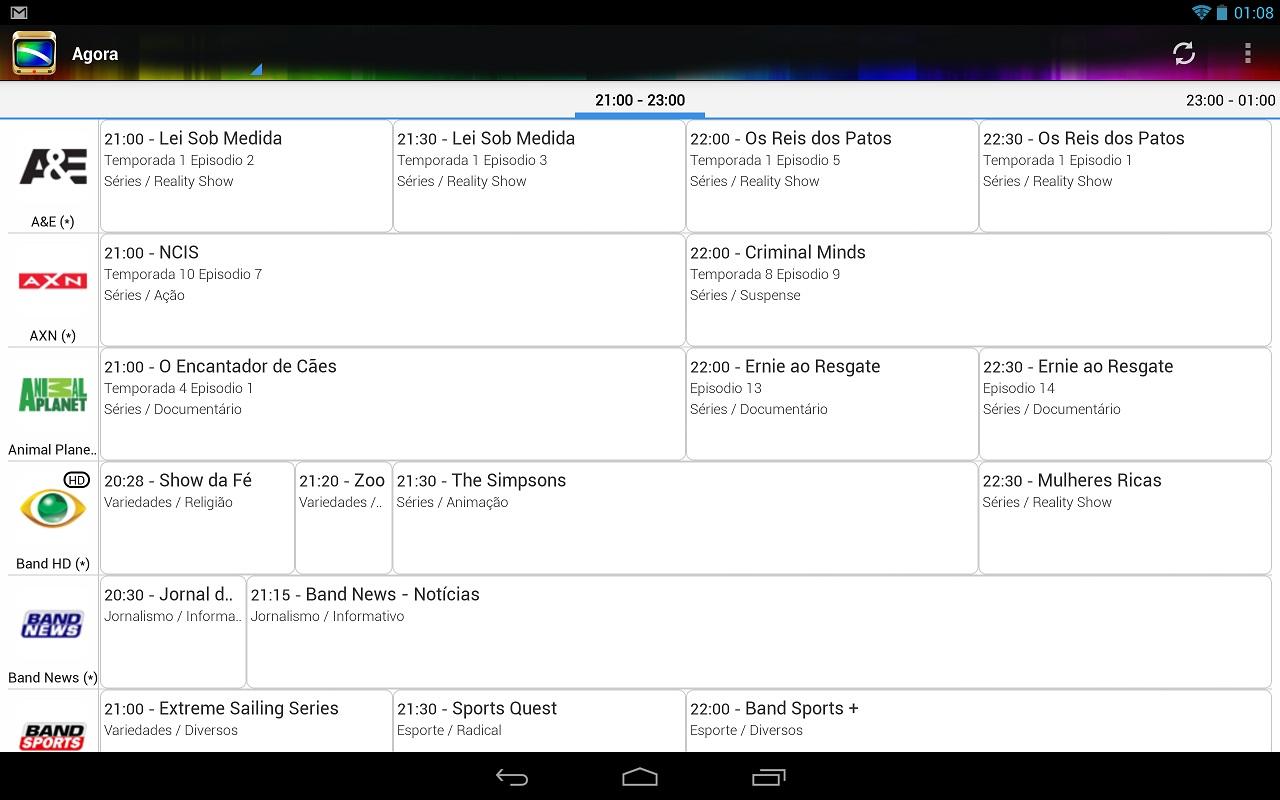Open the 21:30 The Simpsons program
Image resolution: width=1280 pixels, height=800 pixels.
pos(685,518)
